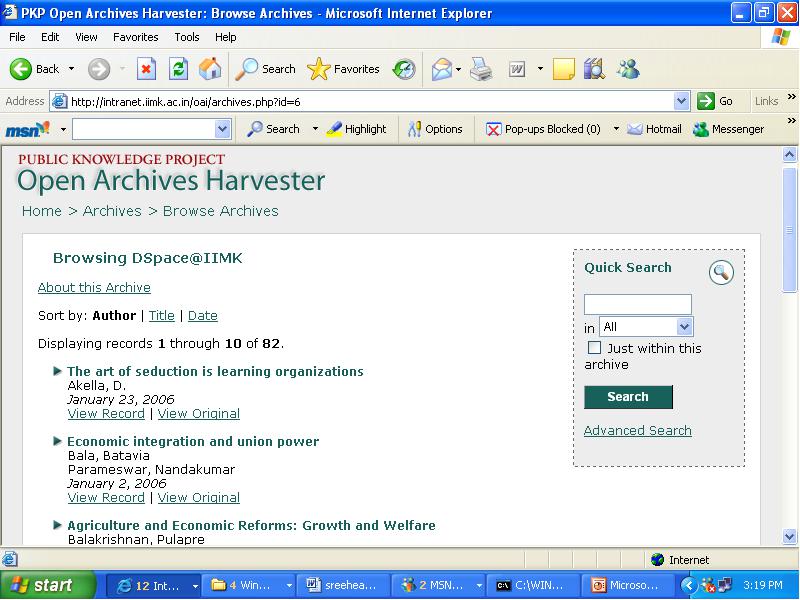The image size is (800, 600).
Task: Open the Edit with Word dropdown arrow
Action: tap(540, 69)
